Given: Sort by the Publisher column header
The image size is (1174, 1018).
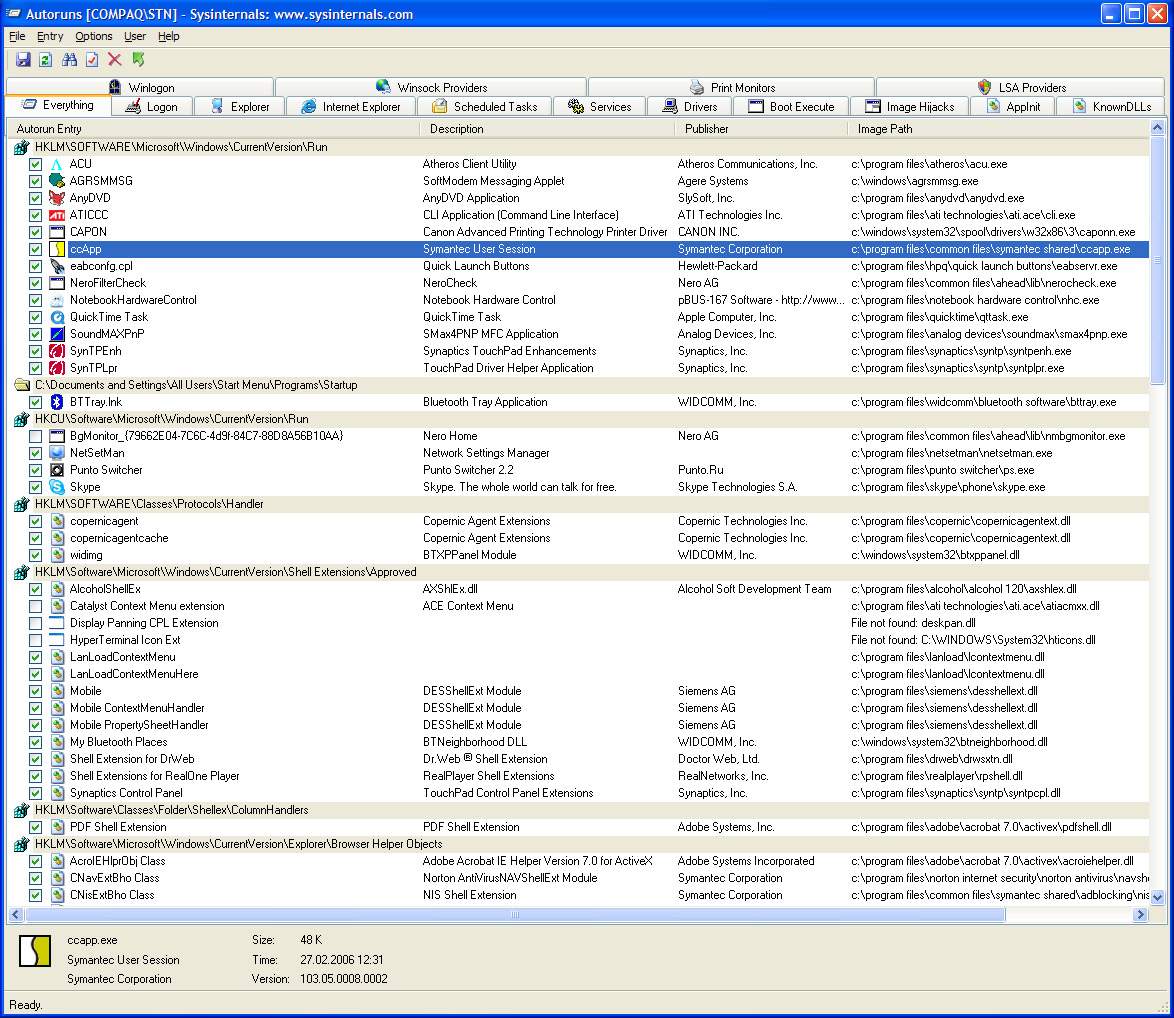Looking at the screenshot, I should pyautogui.click(x=761, y=129).
